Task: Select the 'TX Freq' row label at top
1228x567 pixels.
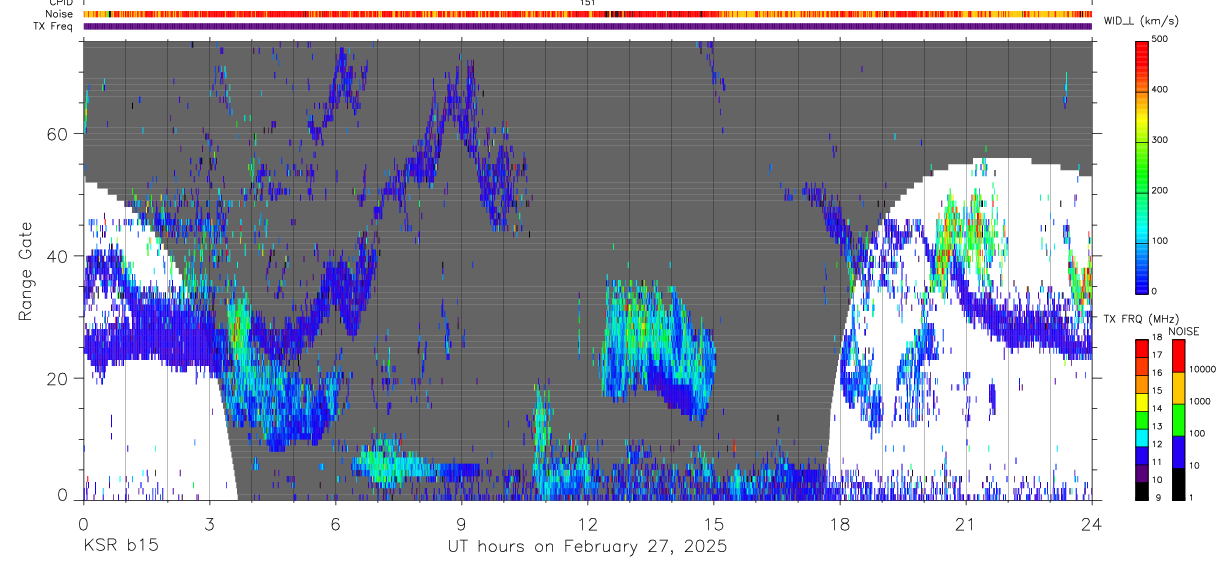Action: click(54, 26)
